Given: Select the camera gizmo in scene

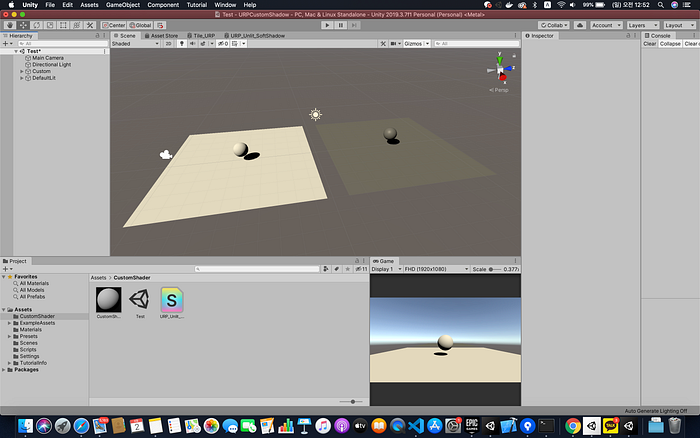Looking at the screenshot, I should (x=166, y=154).
